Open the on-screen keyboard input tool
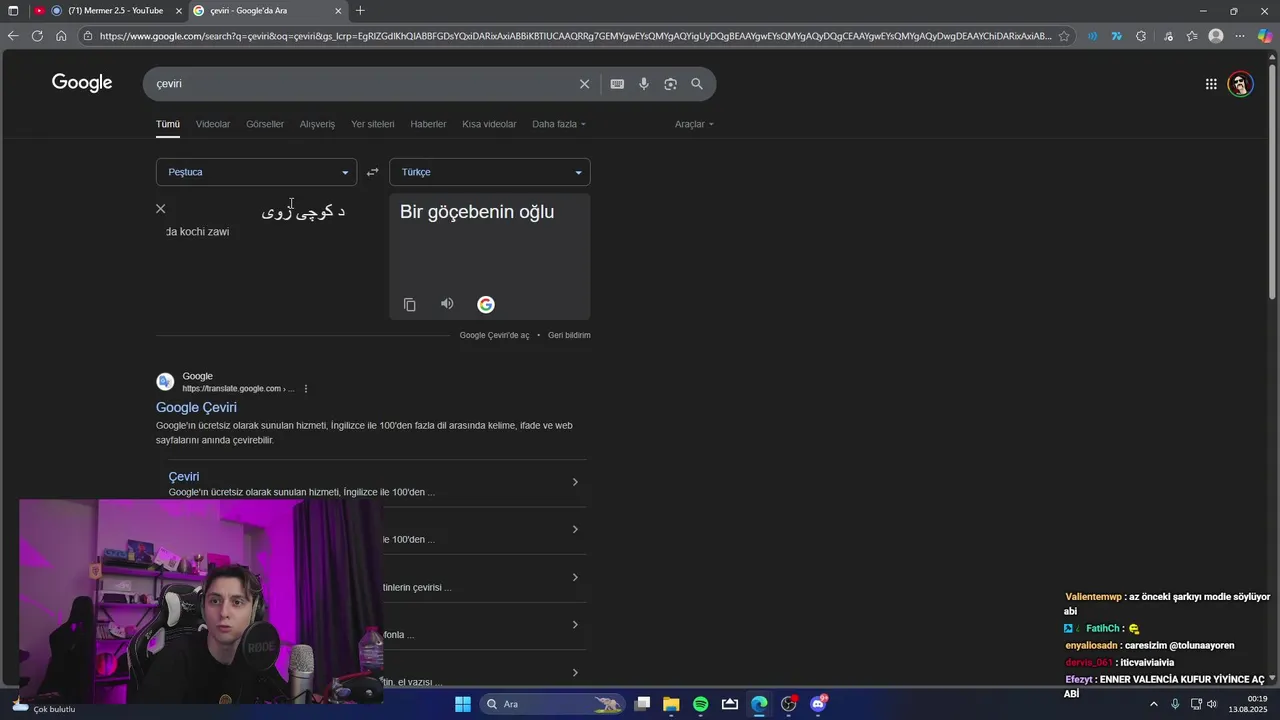Screen dimensions: 1280x720 click(617, 84)
